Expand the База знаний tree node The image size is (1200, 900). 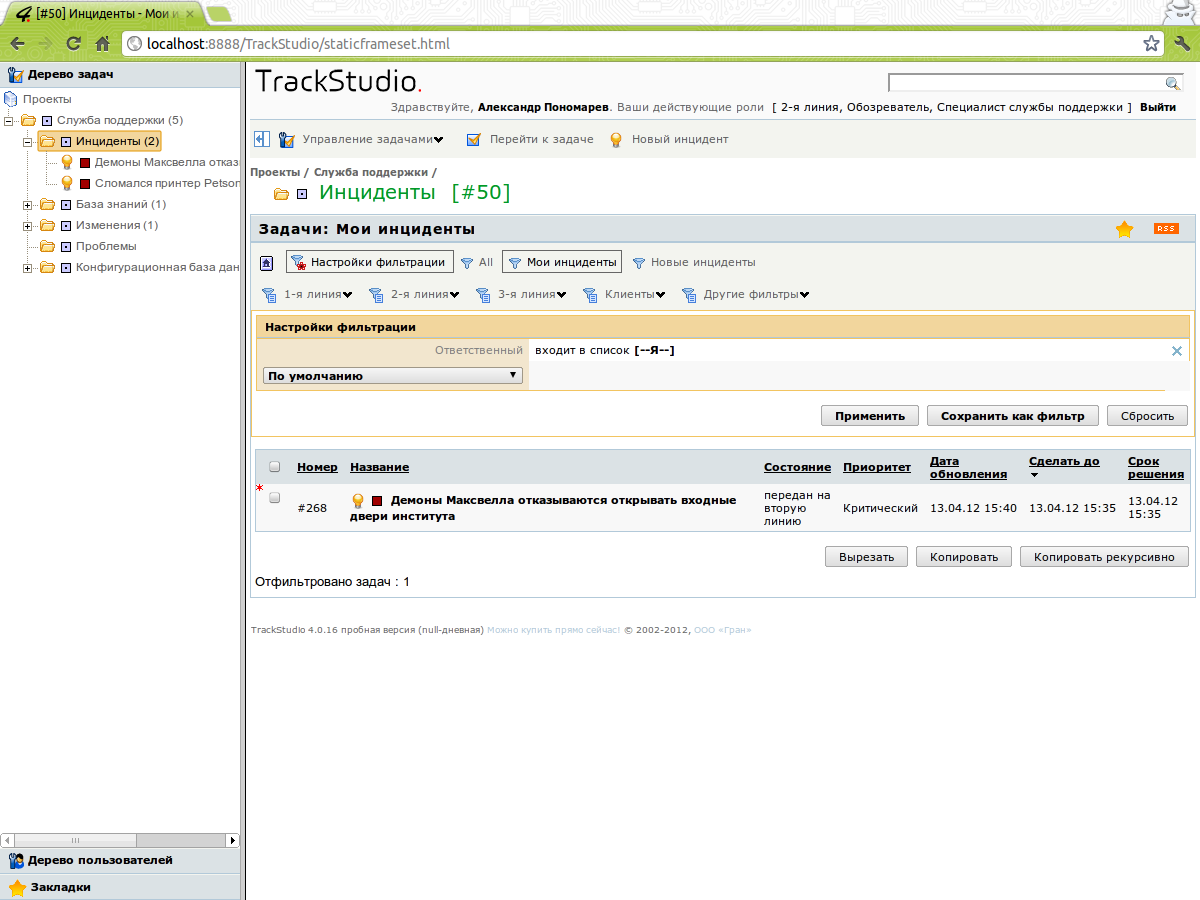28,205
